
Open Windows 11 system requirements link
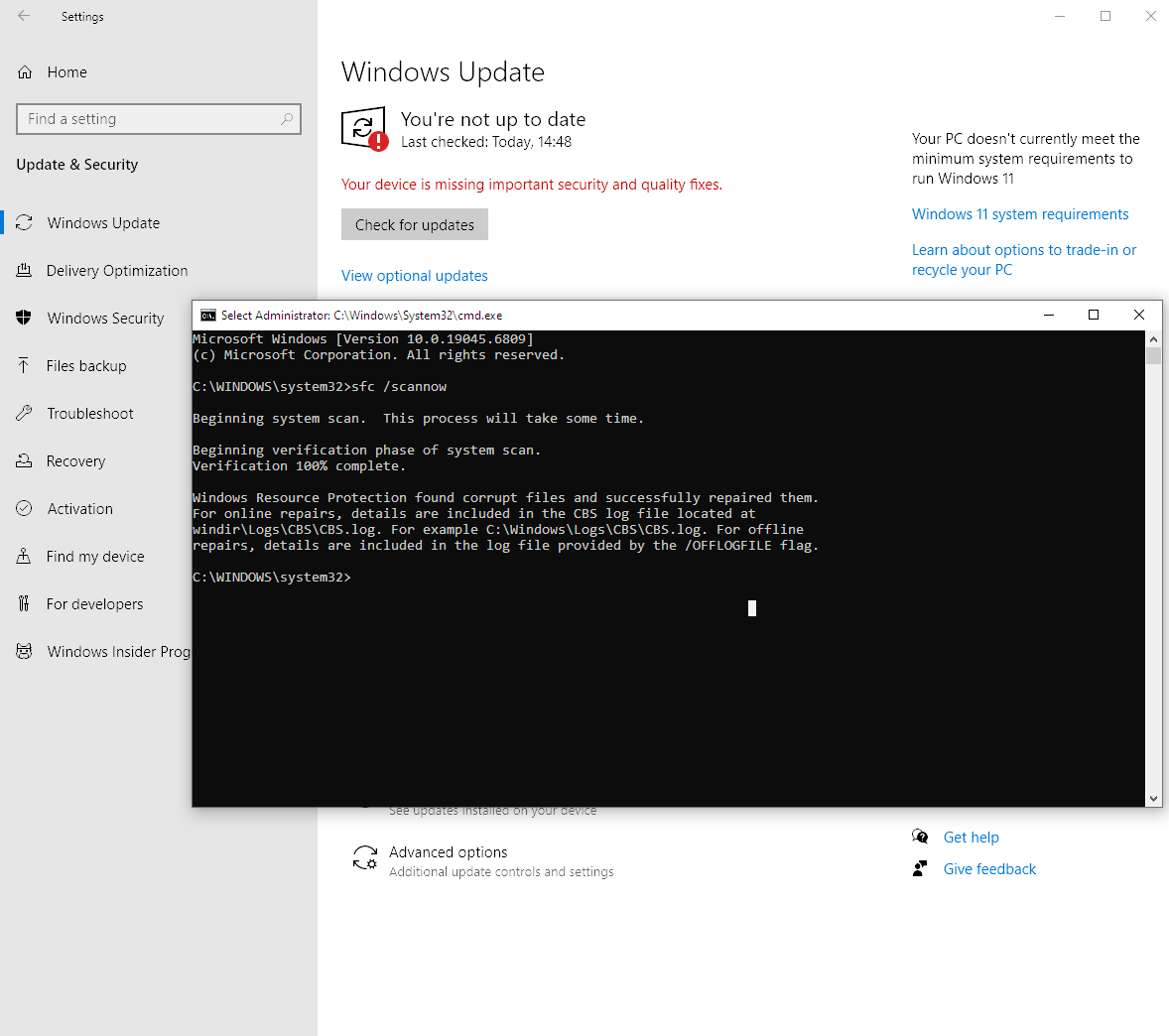coord(1020,214)
